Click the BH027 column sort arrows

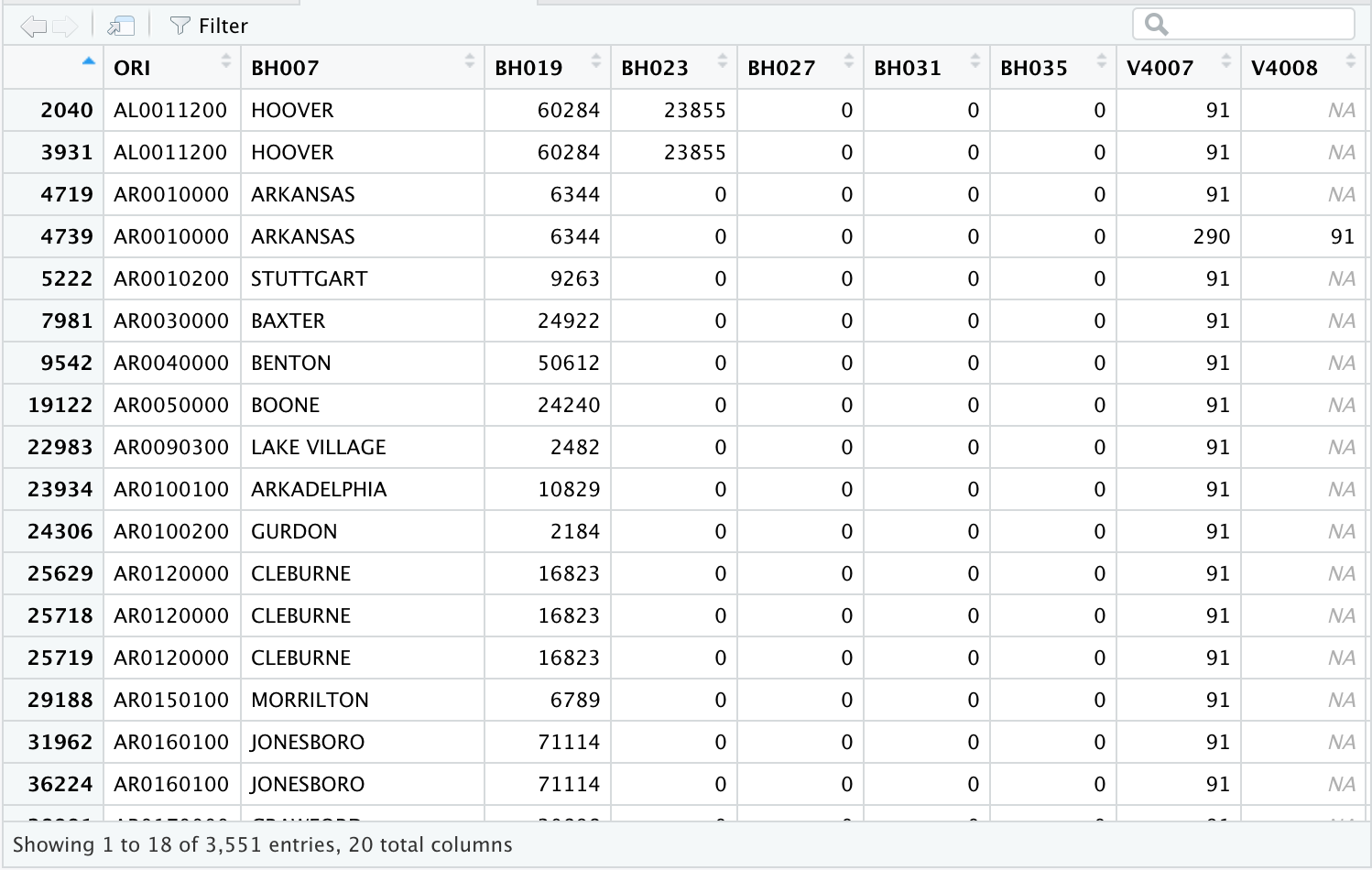[x=849, y=61]
